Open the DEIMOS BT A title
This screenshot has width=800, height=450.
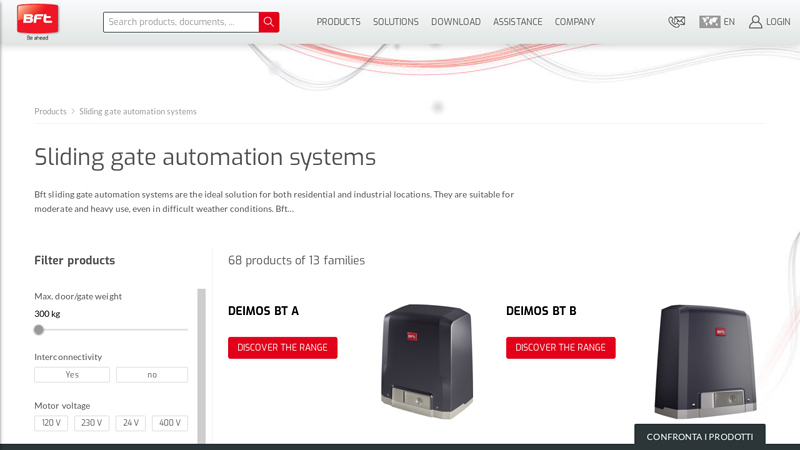pyautogui.click(x=263, y=311)
